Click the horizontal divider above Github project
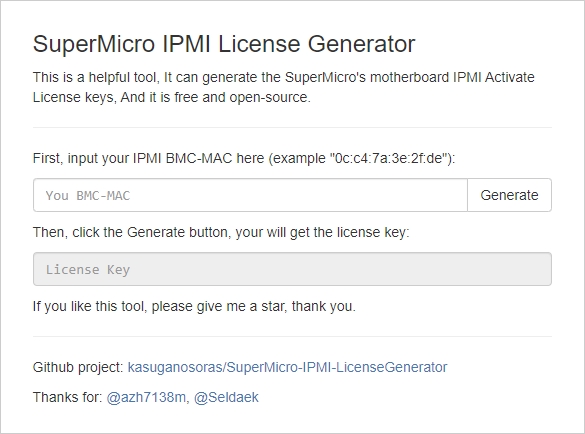 (x=292, y=337)
